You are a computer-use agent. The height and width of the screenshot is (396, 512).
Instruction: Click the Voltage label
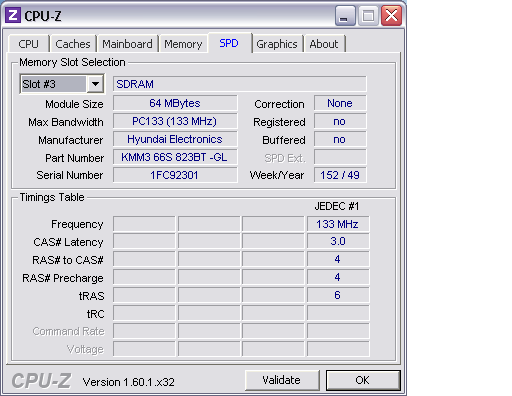(85, 349)
